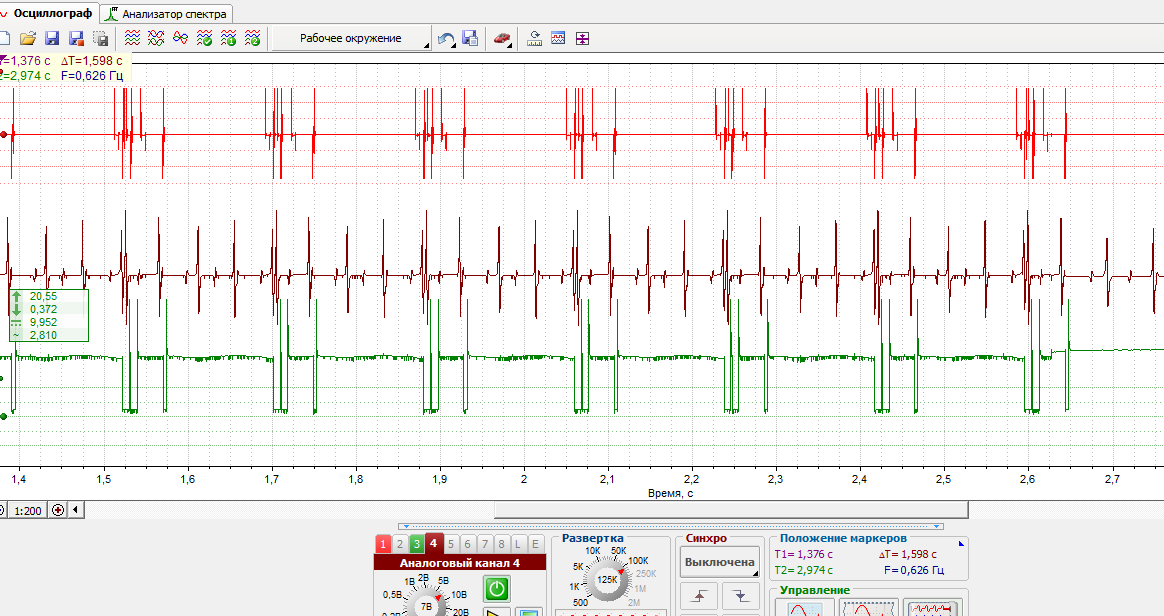Click waveform icon with green number 1
This screenshot has height=616, width=1164.
[229, 38]
